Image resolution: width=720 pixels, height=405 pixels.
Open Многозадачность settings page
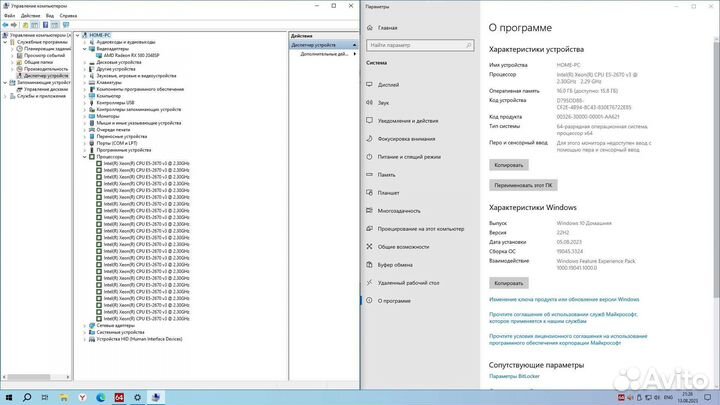(399, 211)
